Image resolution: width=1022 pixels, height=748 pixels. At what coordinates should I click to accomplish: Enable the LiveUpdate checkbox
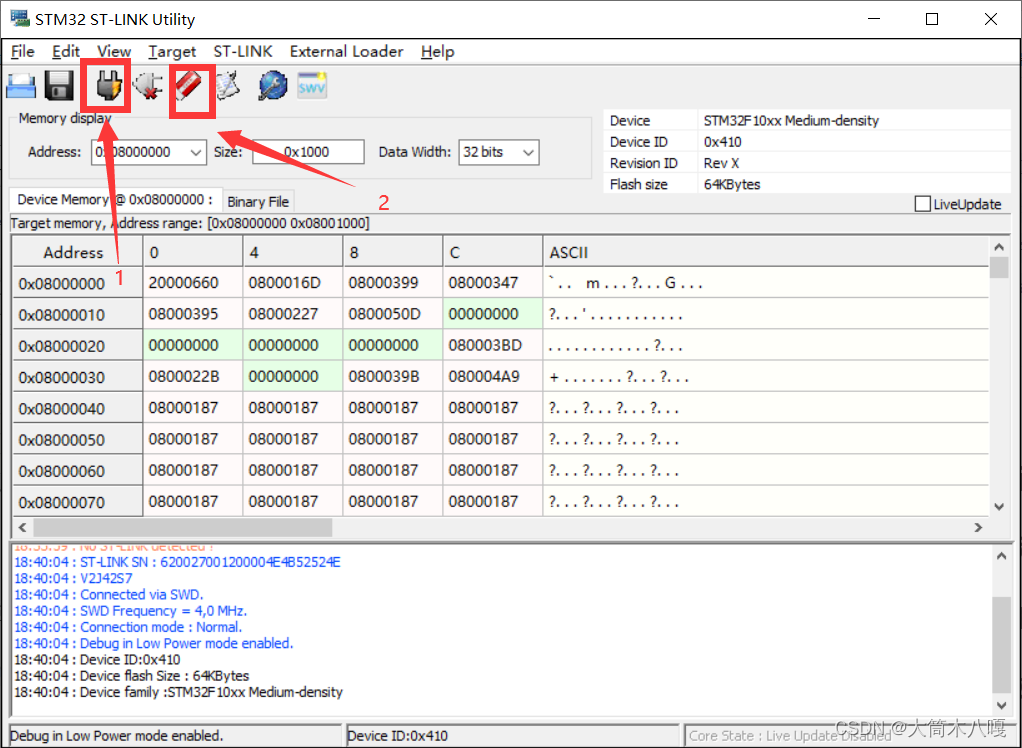[922, 204]
